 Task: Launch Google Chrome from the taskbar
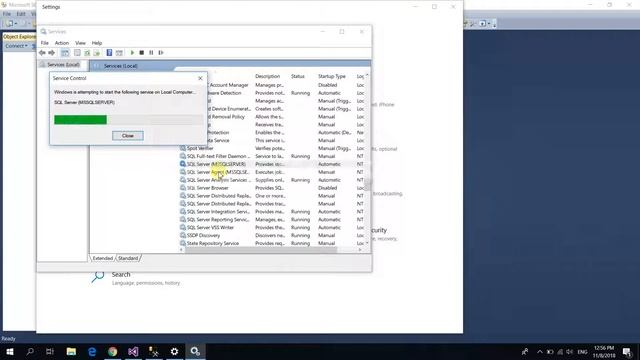tap(113, 351)
